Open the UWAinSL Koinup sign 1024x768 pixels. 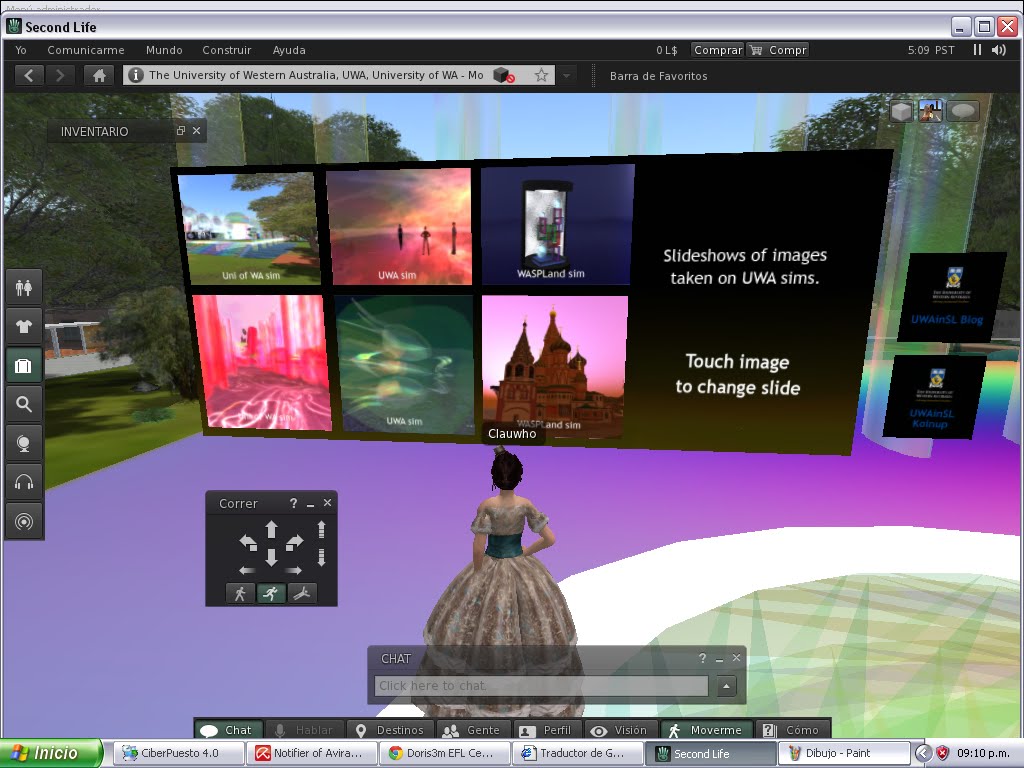[933, 397]
